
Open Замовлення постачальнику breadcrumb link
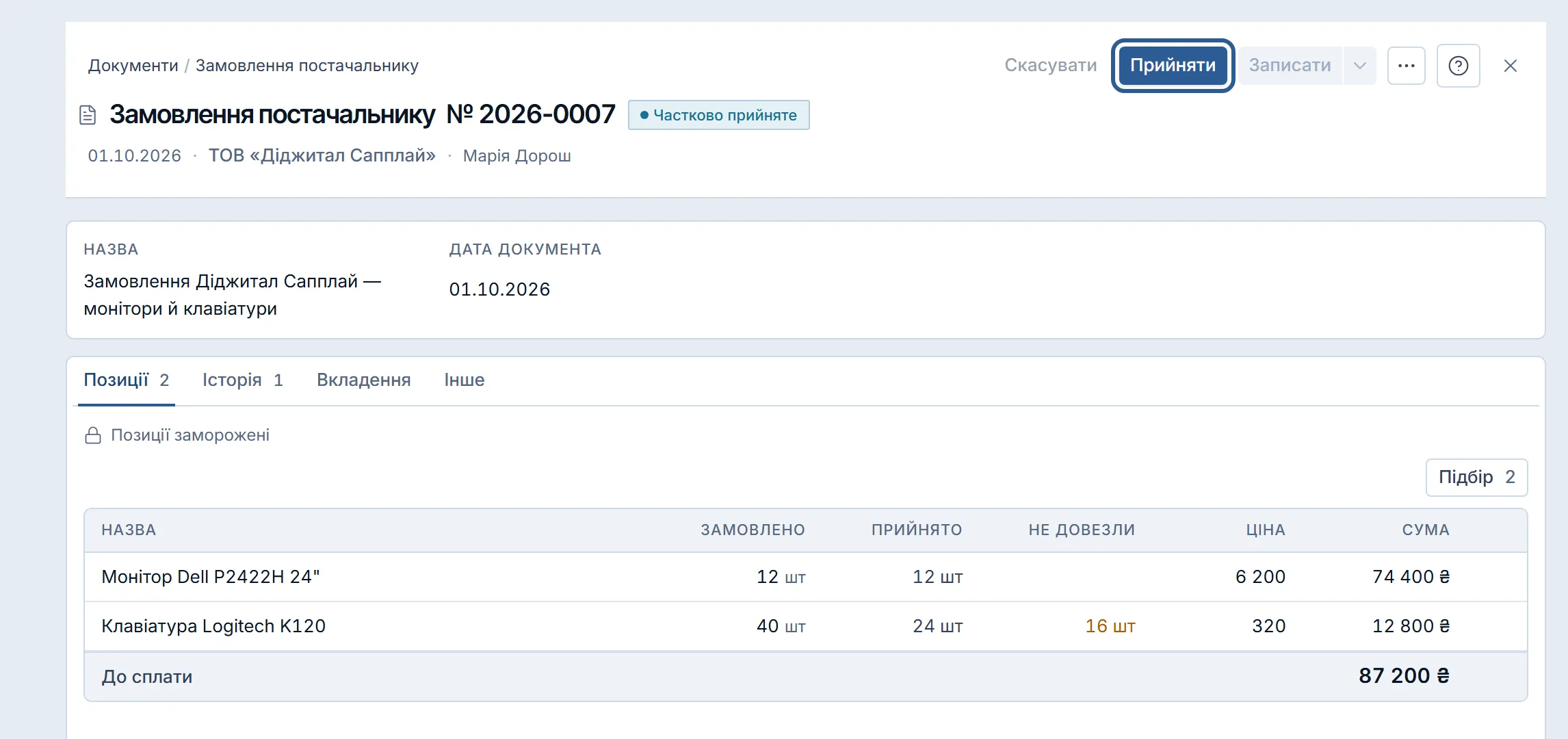point(306,66)
